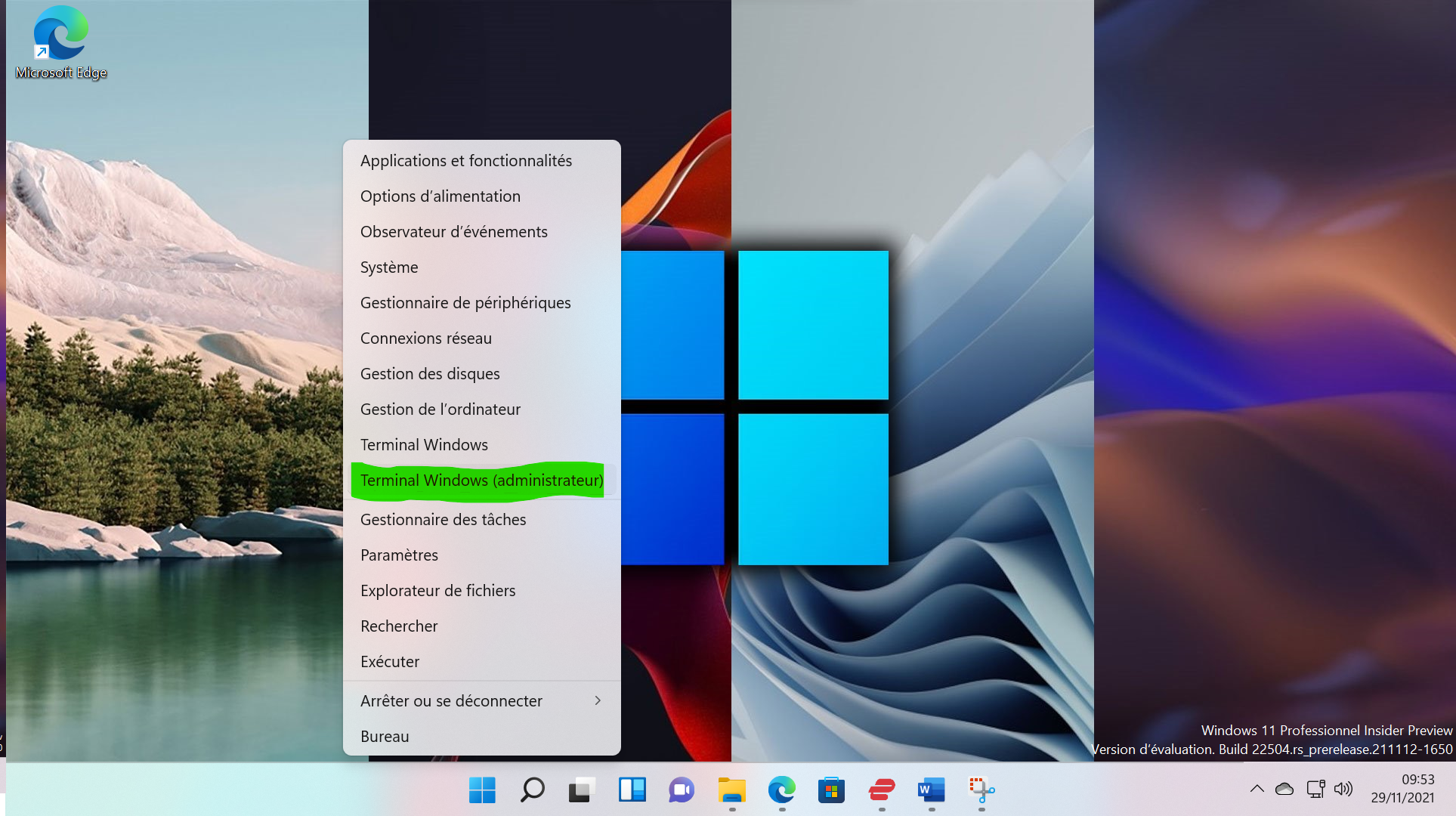This screenshot has height=816, width=1456.
Task: Click the Windows Start button
Action: coord(482,790)
